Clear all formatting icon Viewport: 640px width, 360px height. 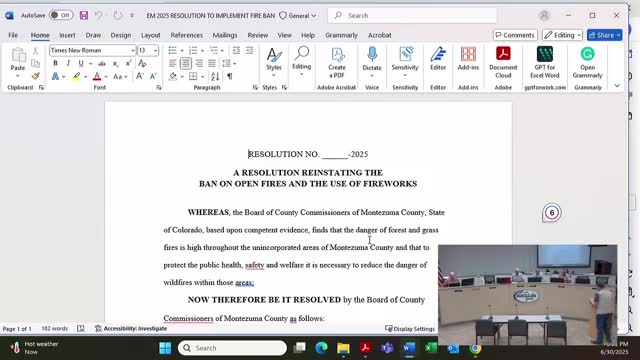point(142,63)
